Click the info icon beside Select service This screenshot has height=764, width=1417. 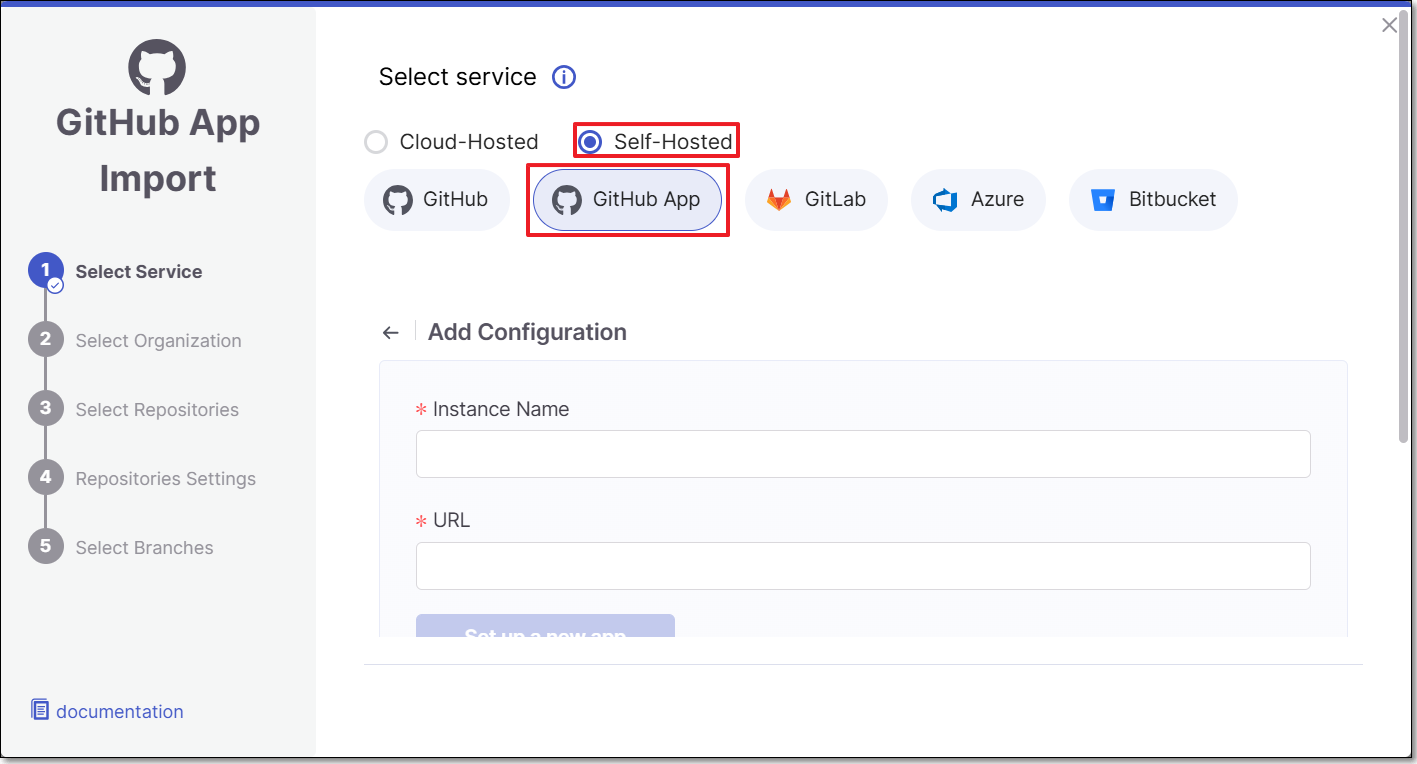(564, 77)
